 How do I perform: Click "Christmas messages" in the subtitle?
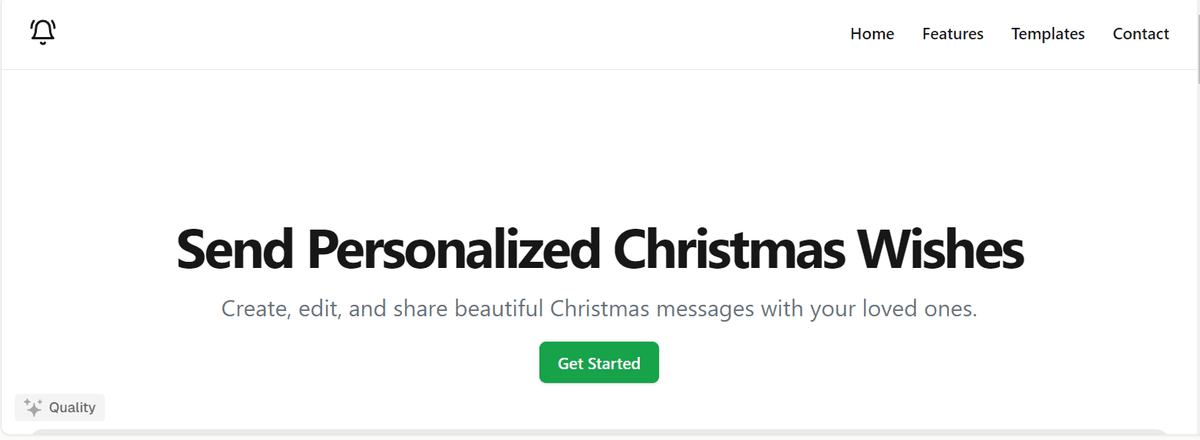coord(652,309)
